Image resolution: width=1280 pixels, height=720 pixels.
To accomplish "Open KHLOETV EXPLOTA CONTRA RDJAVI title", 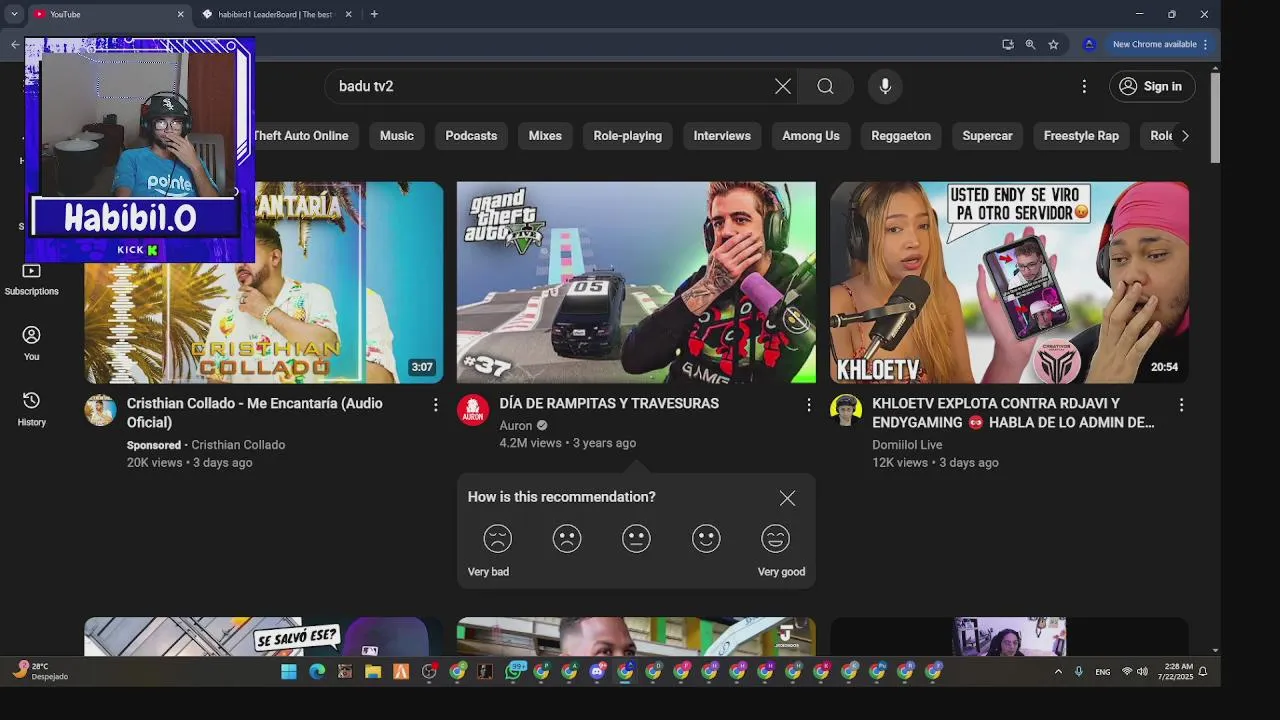I will pos(1013,413).
